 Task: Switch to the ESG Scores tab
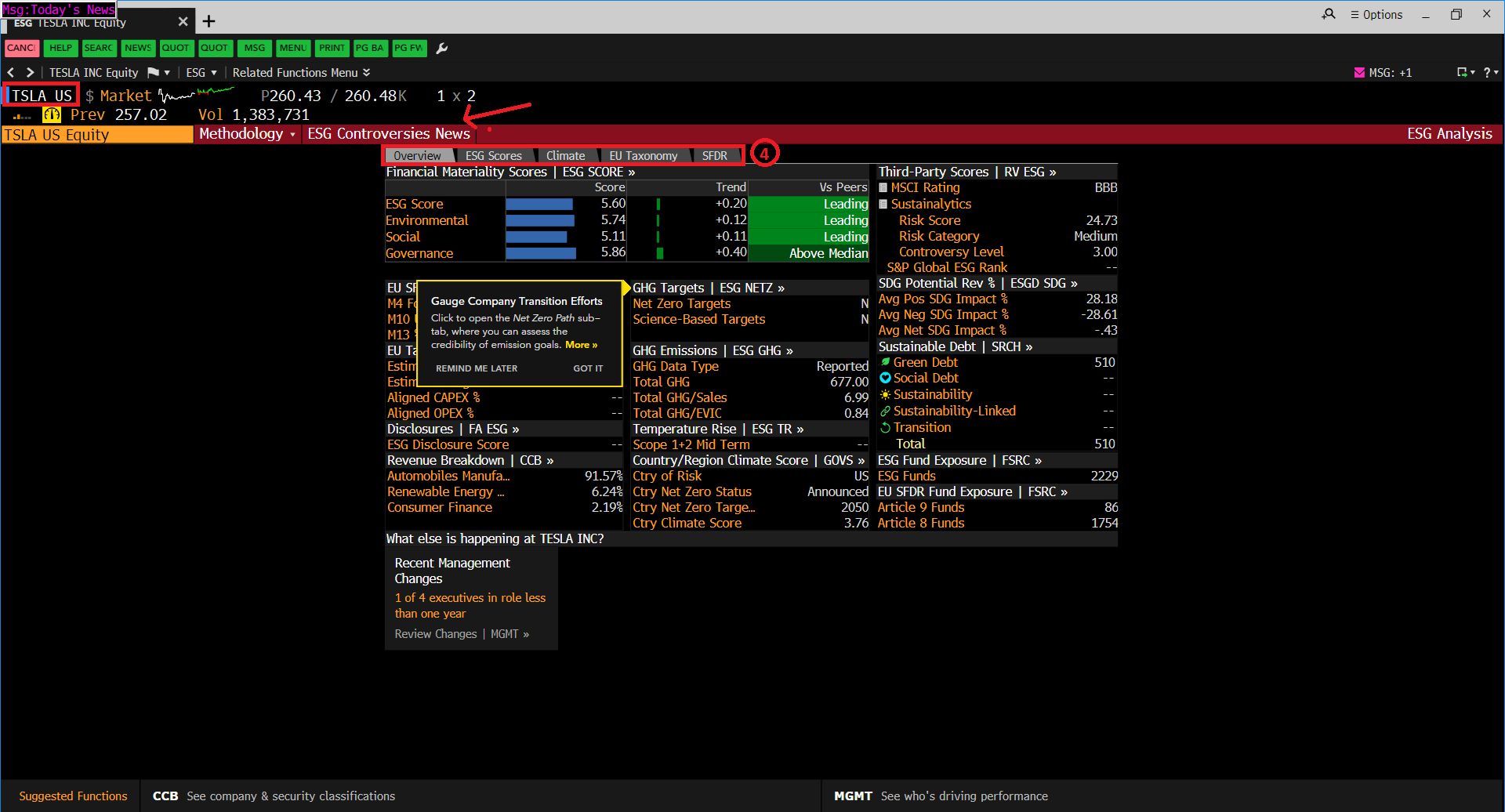coord(494,156)
